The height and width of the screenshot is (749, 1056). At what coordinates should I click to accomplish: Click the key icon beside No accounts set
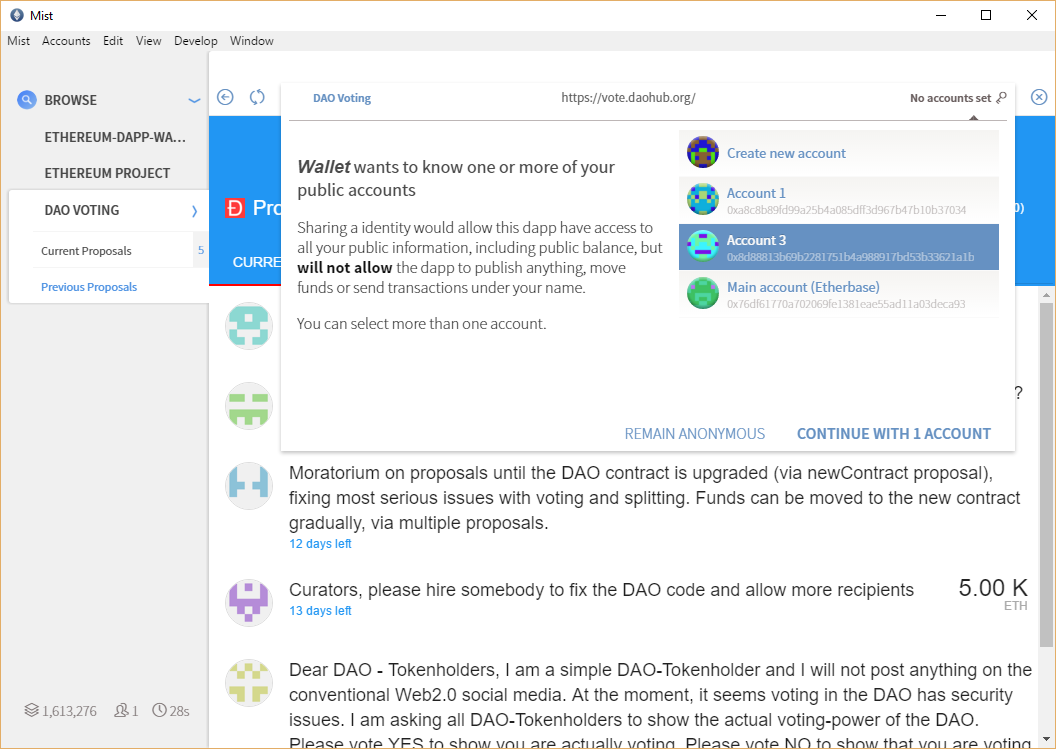coord(1001,98)
